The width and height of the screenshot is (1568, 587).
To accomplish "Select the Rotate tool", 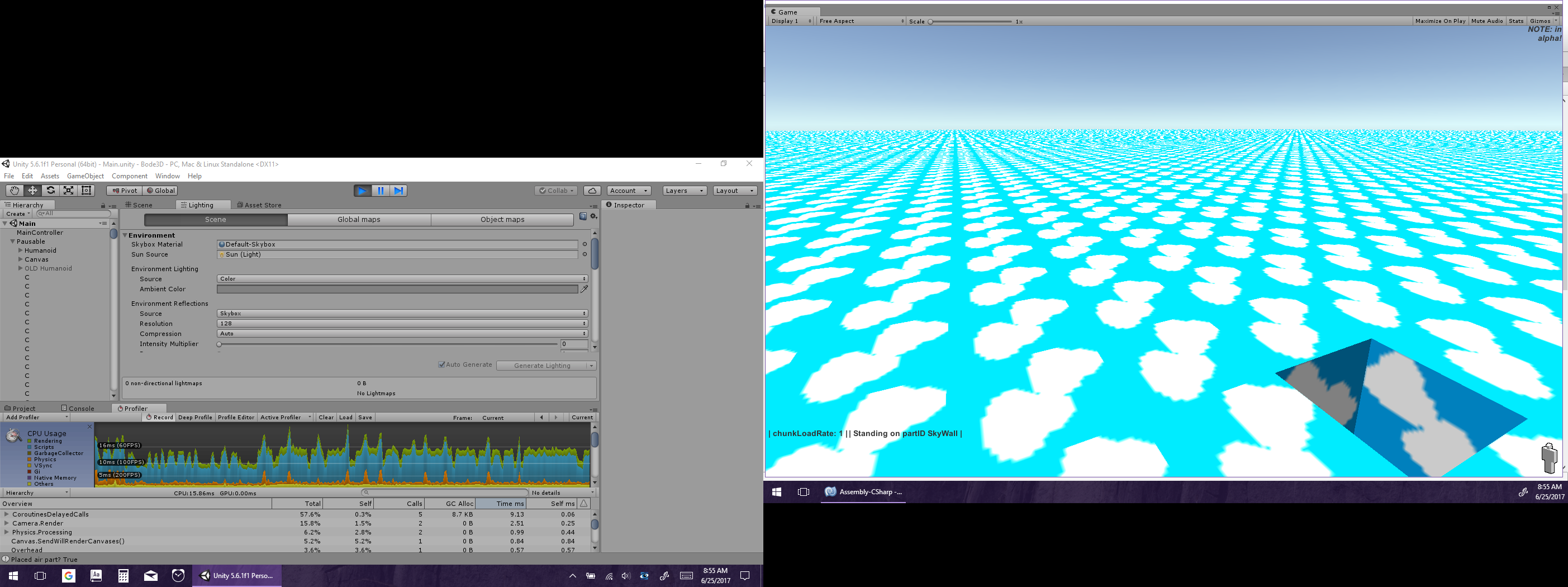I will [x=50, y=191].
